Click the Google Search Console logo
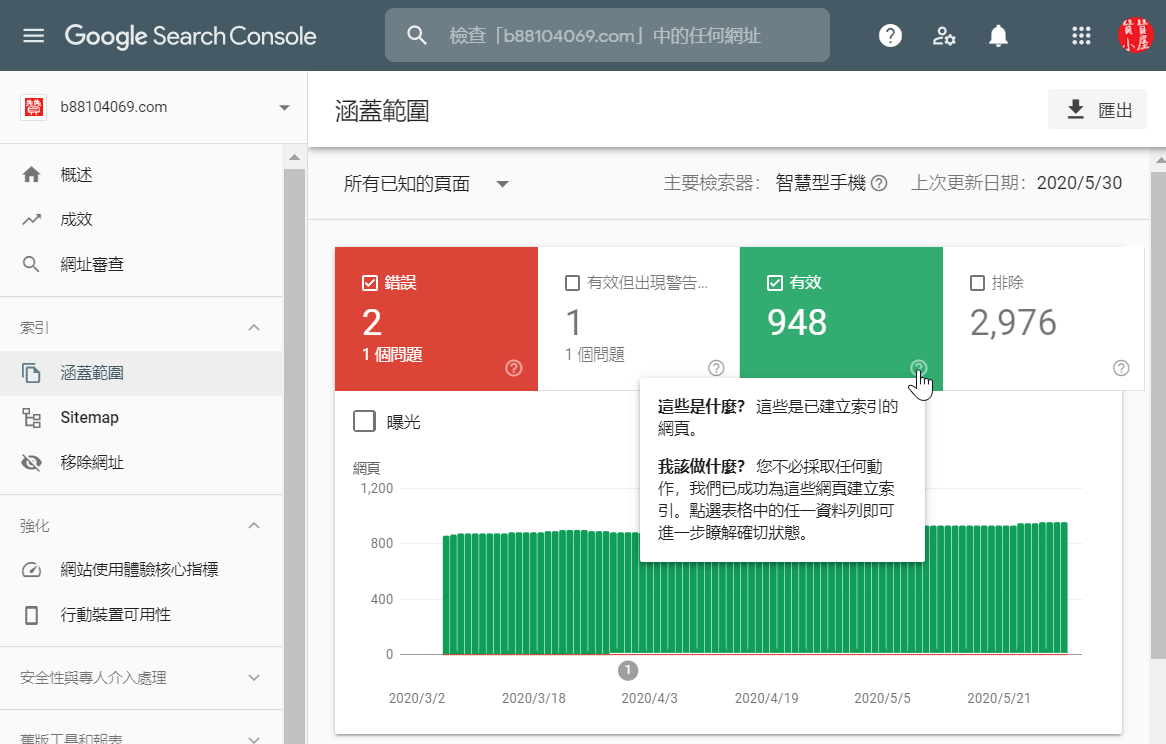 pos(190,36)
